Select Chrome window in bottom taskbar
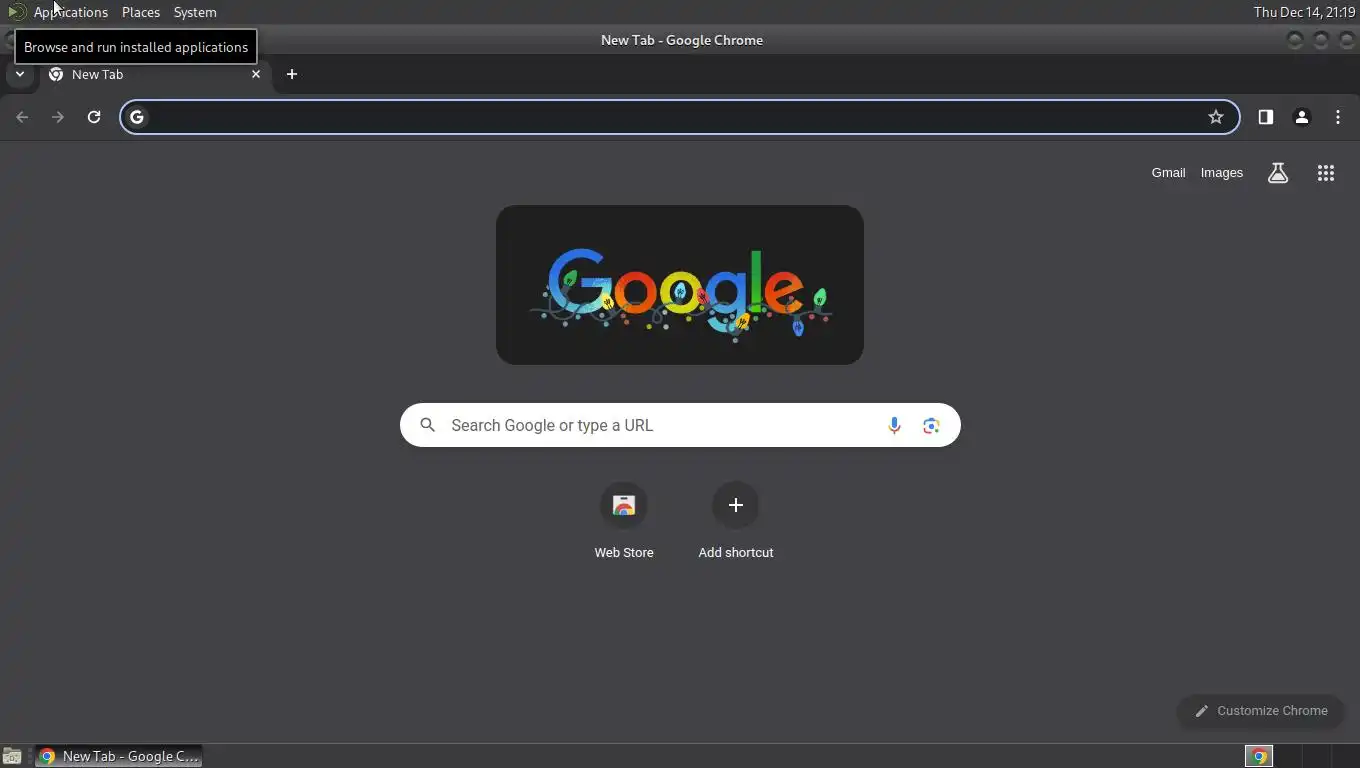The image size is (1360, 768). 119,757
